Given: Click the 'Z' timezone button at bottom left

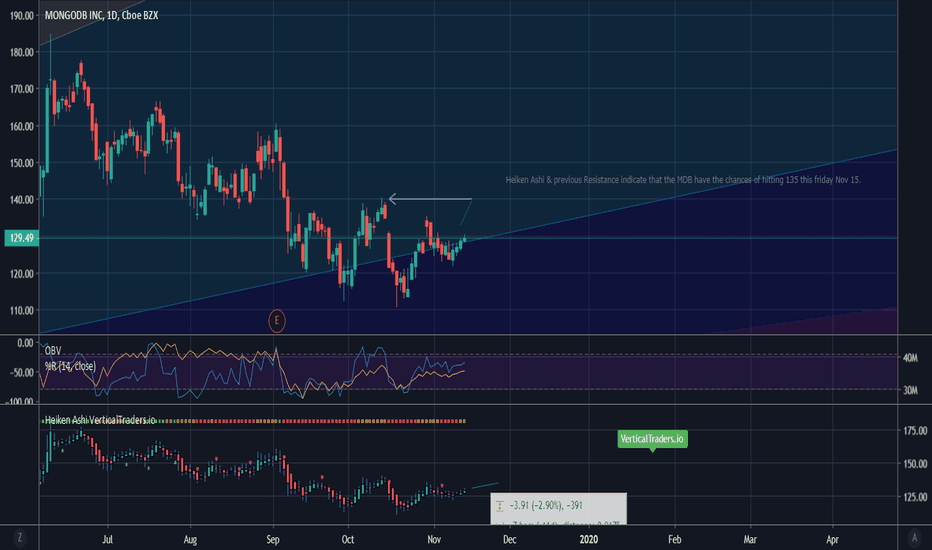Looking at the screenshot, I should tap(20, 538).
